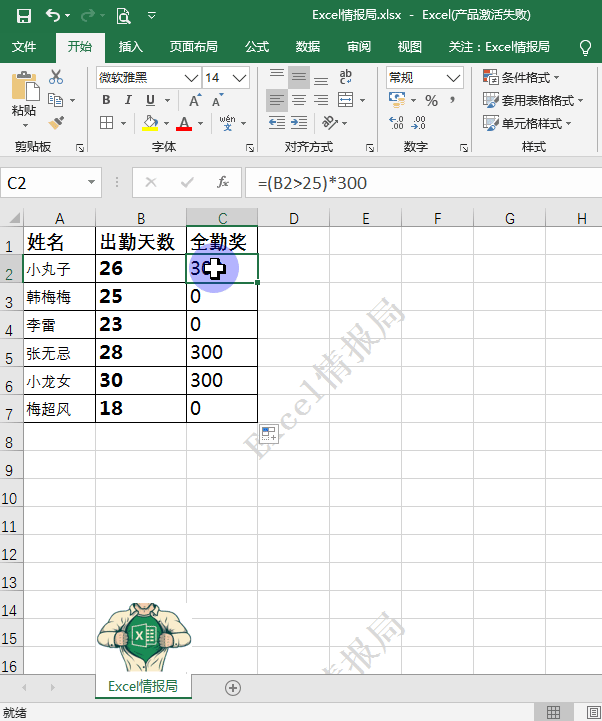Click the Paste clipboard icon
Viewport: 602px width, 721px height.
[x=23, y=90]
